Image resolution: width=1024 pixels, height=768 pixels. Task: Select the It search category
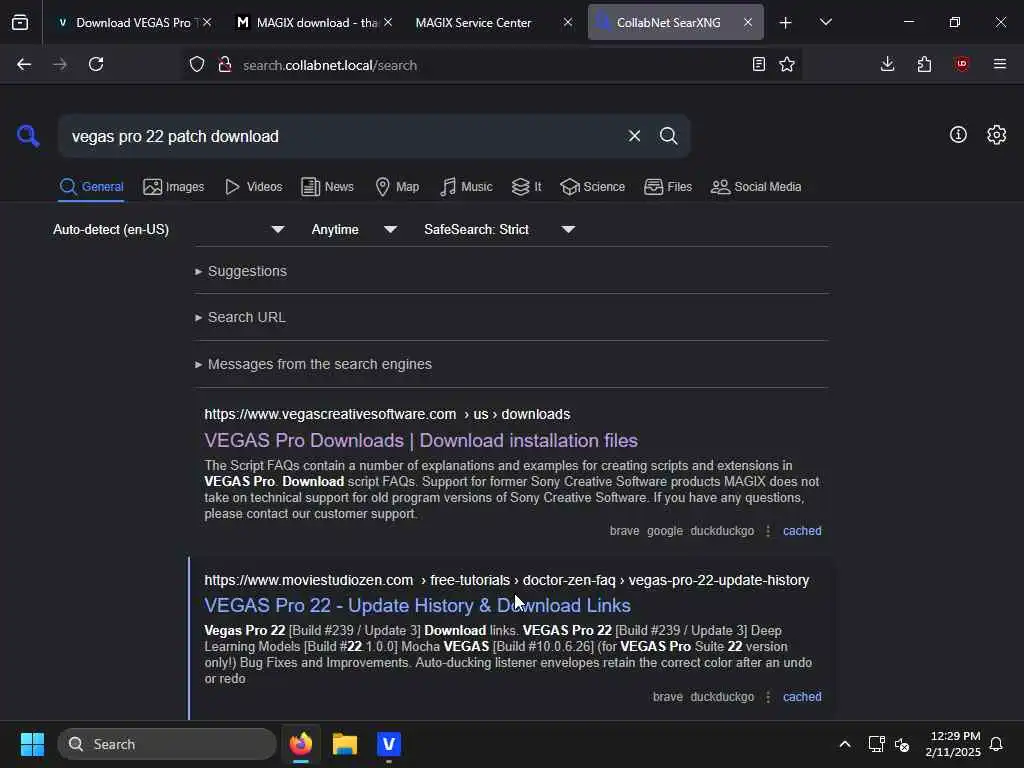pos(526,187)
